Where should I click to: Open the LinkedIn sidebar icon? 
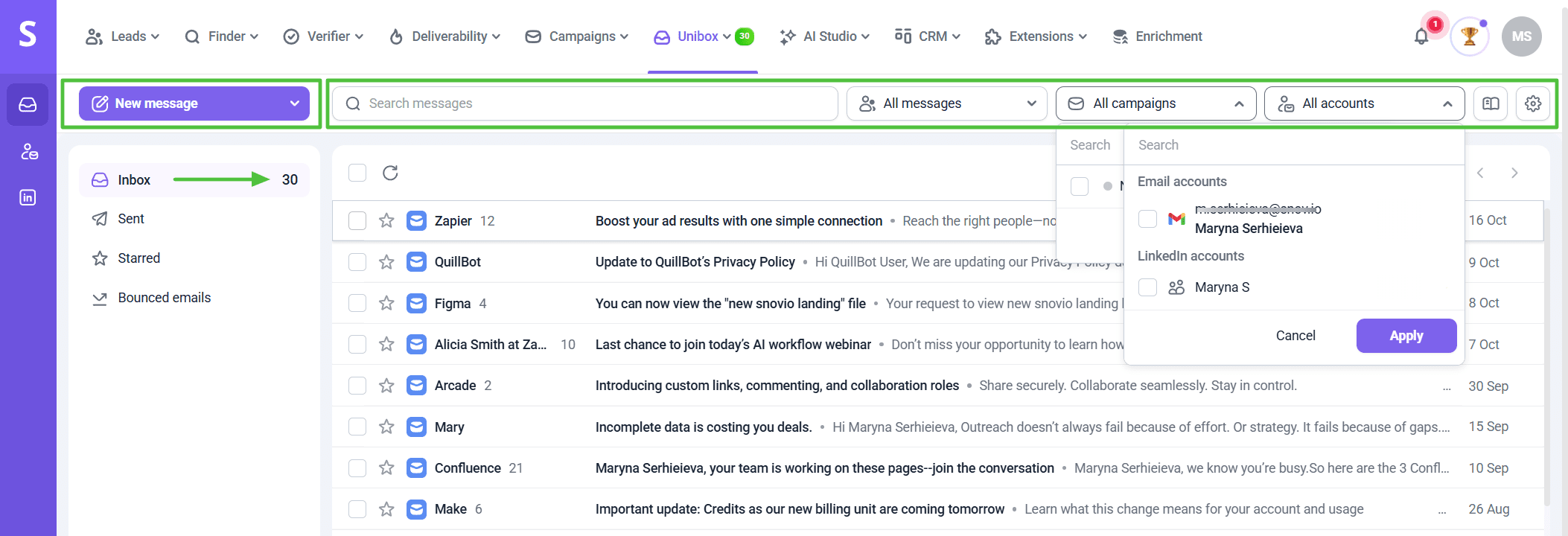click(x=28, y=197)
